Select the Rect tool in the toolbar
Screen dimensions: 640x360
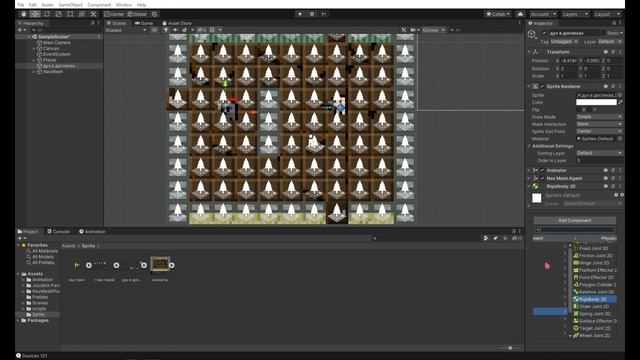click(x=70, y=14)
